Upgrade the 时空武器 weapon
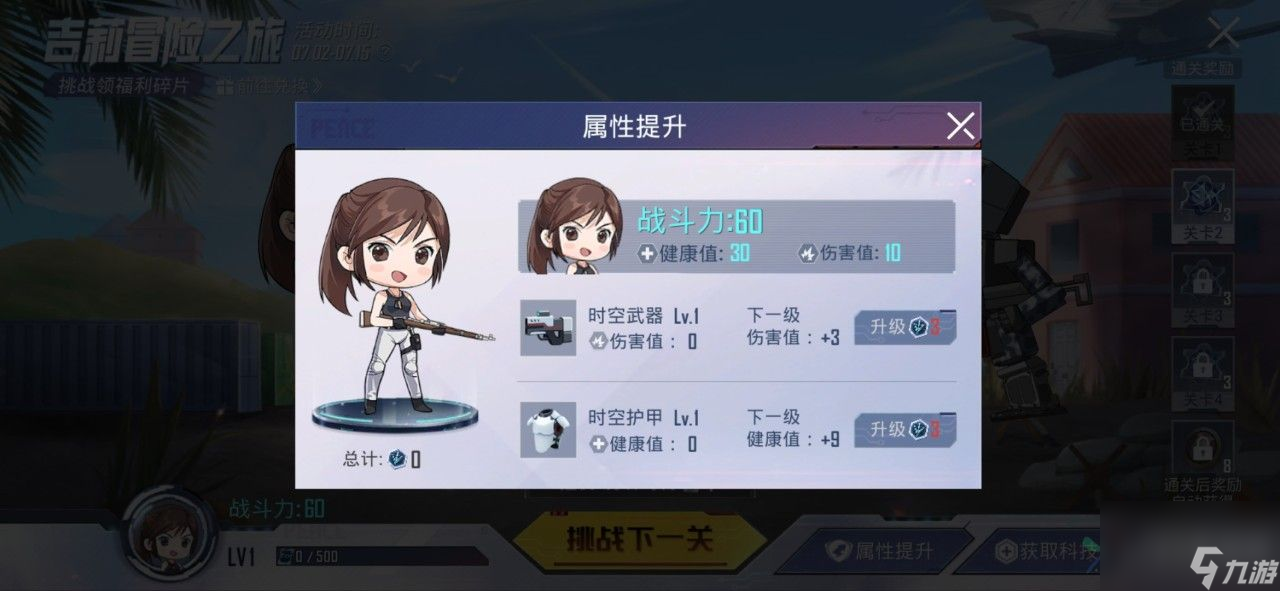Image resolution: width=1280 pixels, height=591 pixels. click(905, 327)
